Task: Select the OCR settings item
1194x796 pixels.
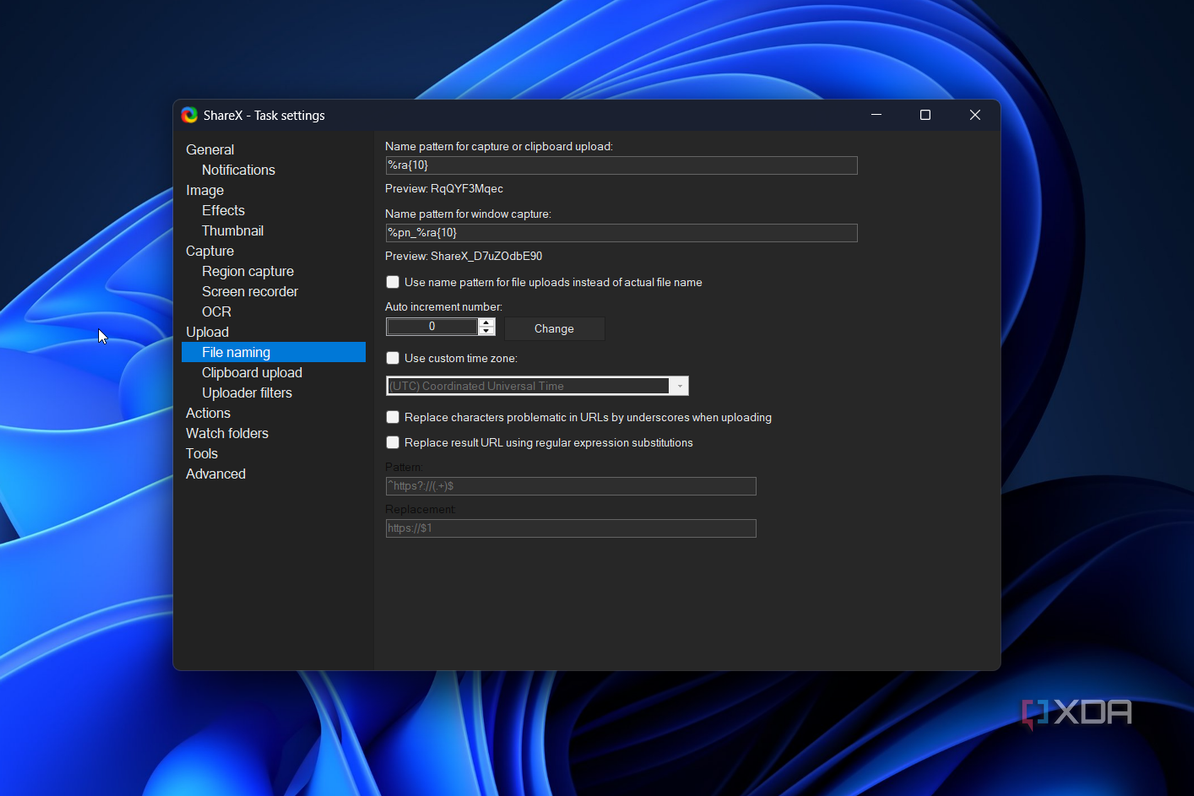Action: click(x=216, y=312)
